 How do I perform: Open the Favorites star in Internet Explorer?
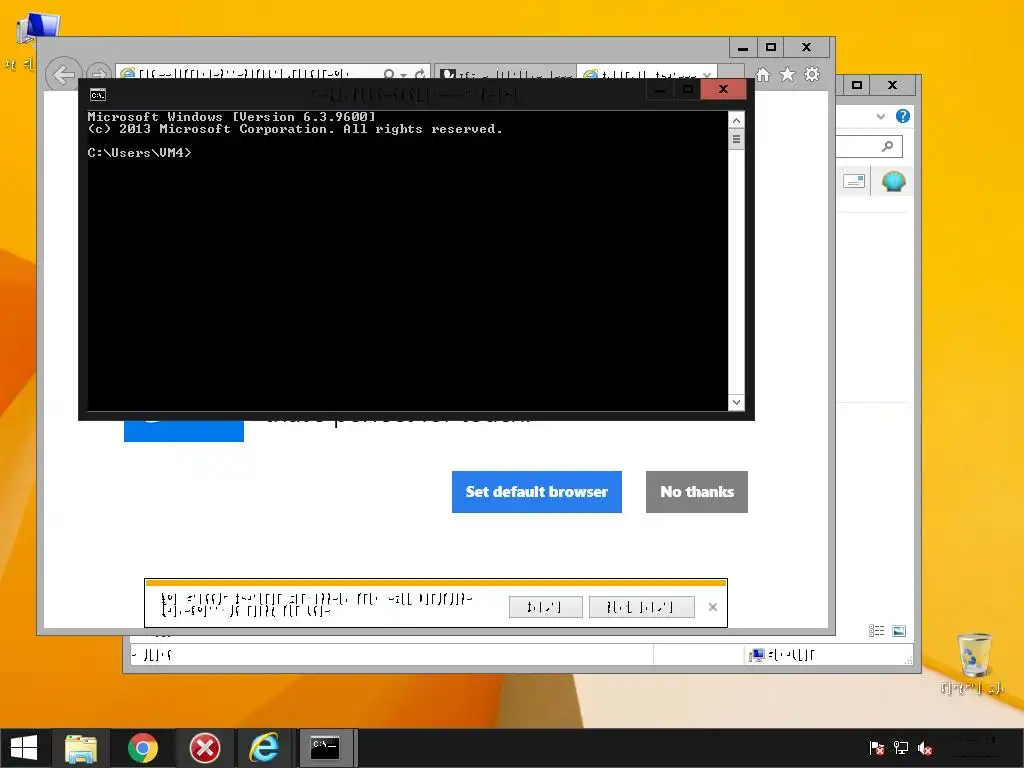tap(788, 74)
